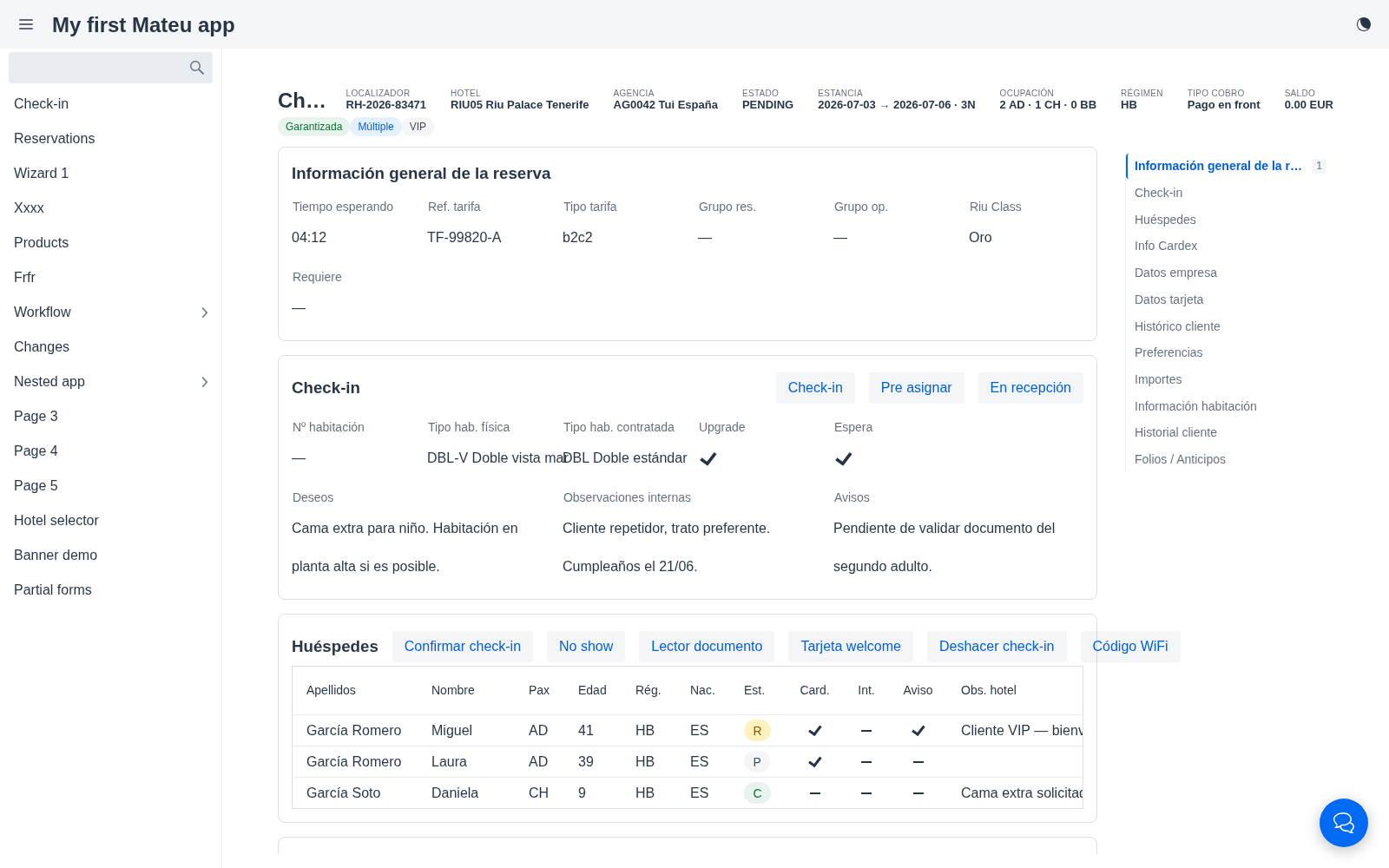
Task: Jump to Importes section
Action: click(x=1158, y=379)
